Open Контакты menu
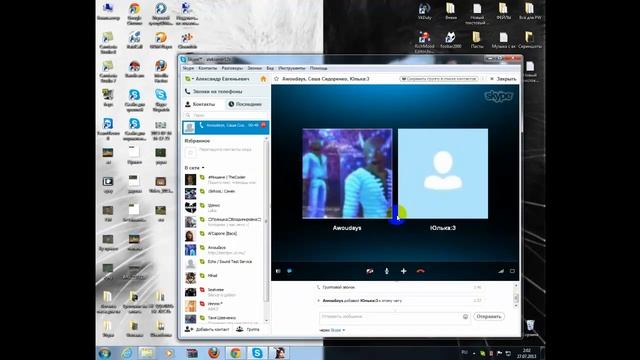The image size is (640, 360). point(208,68)
